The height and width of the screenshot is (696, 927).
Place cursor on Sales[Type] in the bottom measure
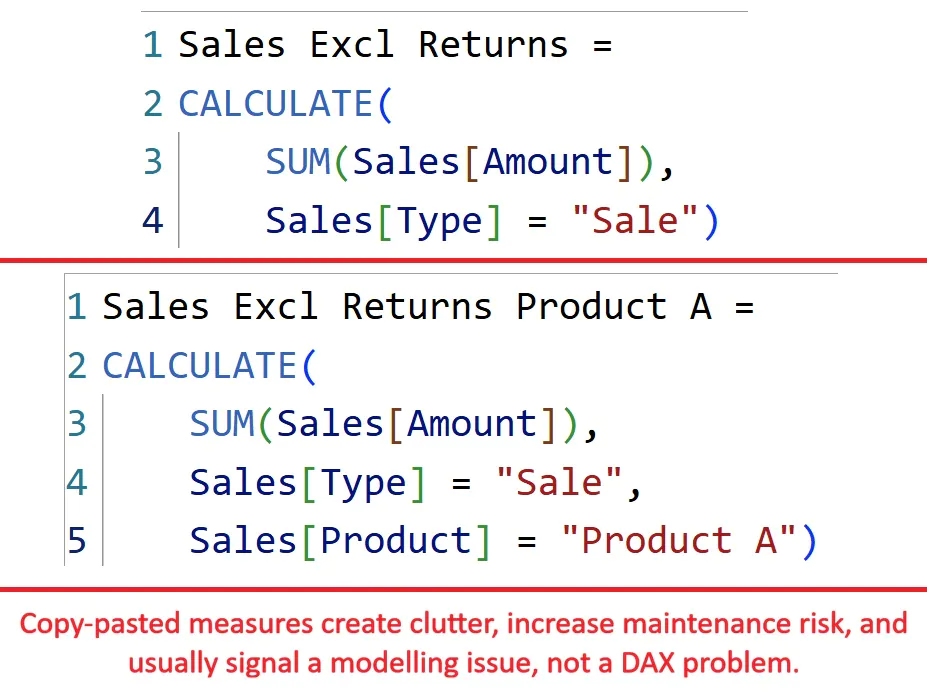[x=307, y=483]
